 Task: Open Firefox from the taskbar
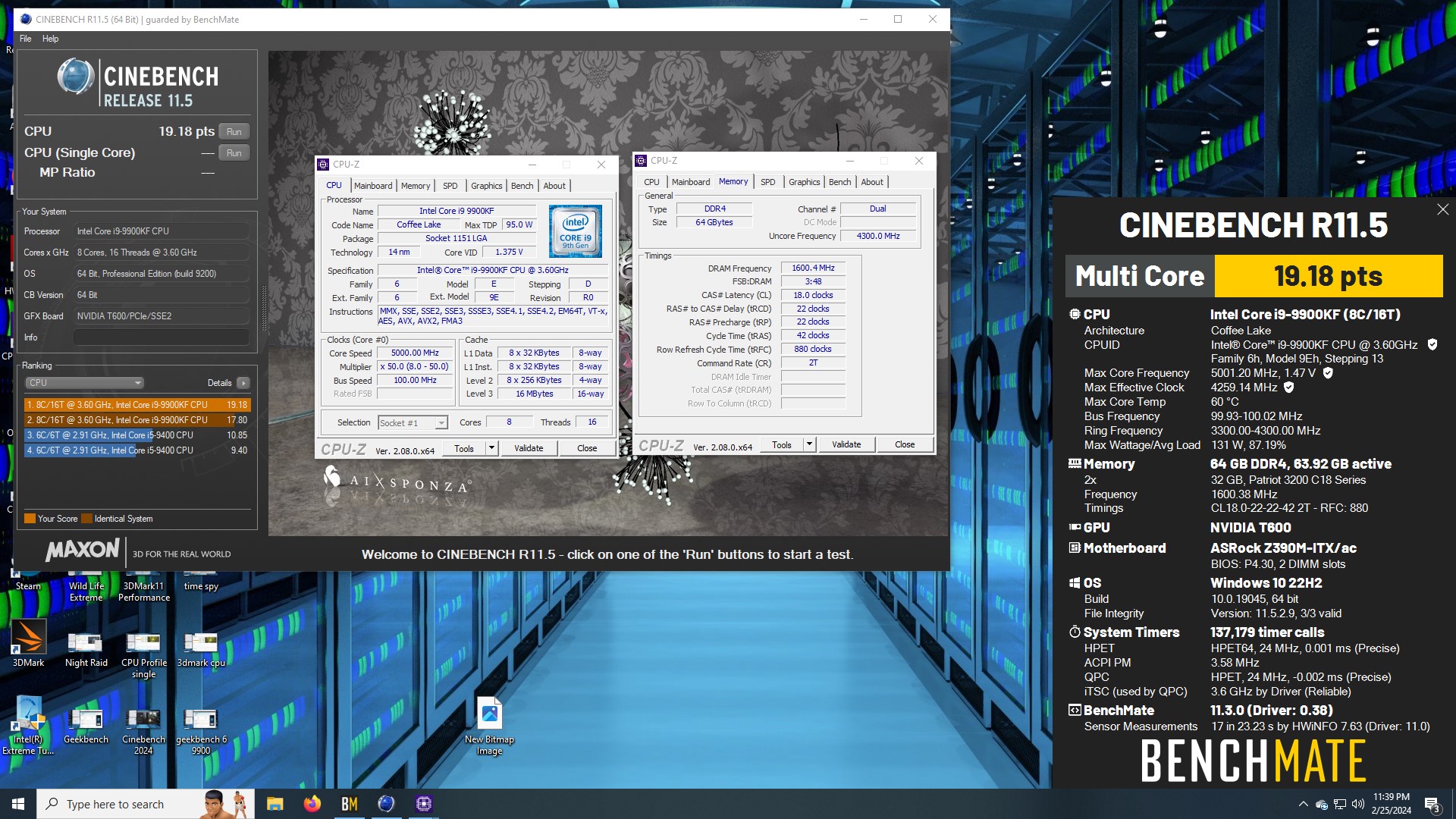coord(312,804)
